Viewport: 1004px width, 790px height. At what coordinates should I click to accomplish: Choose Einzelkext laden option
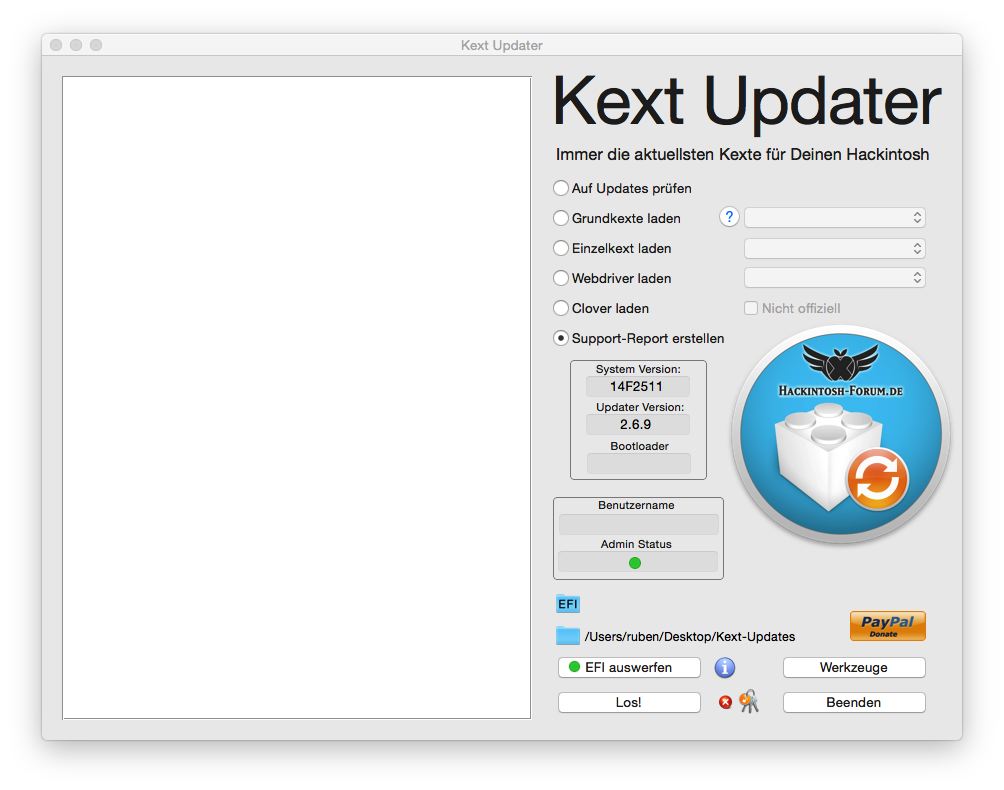point(560,248)
